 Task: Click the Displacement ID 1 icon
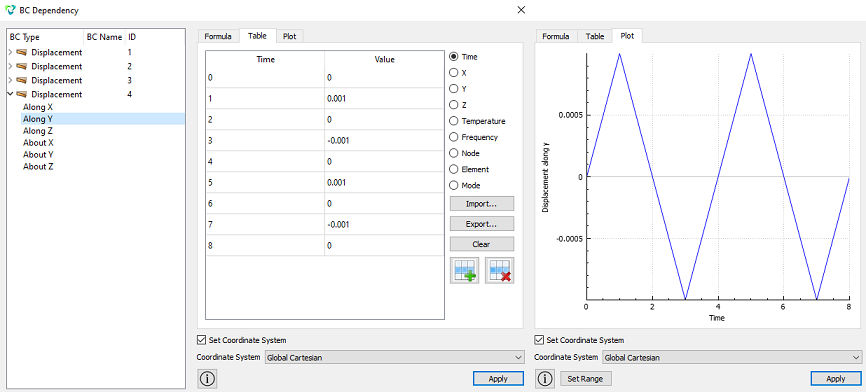click(22, 52)
